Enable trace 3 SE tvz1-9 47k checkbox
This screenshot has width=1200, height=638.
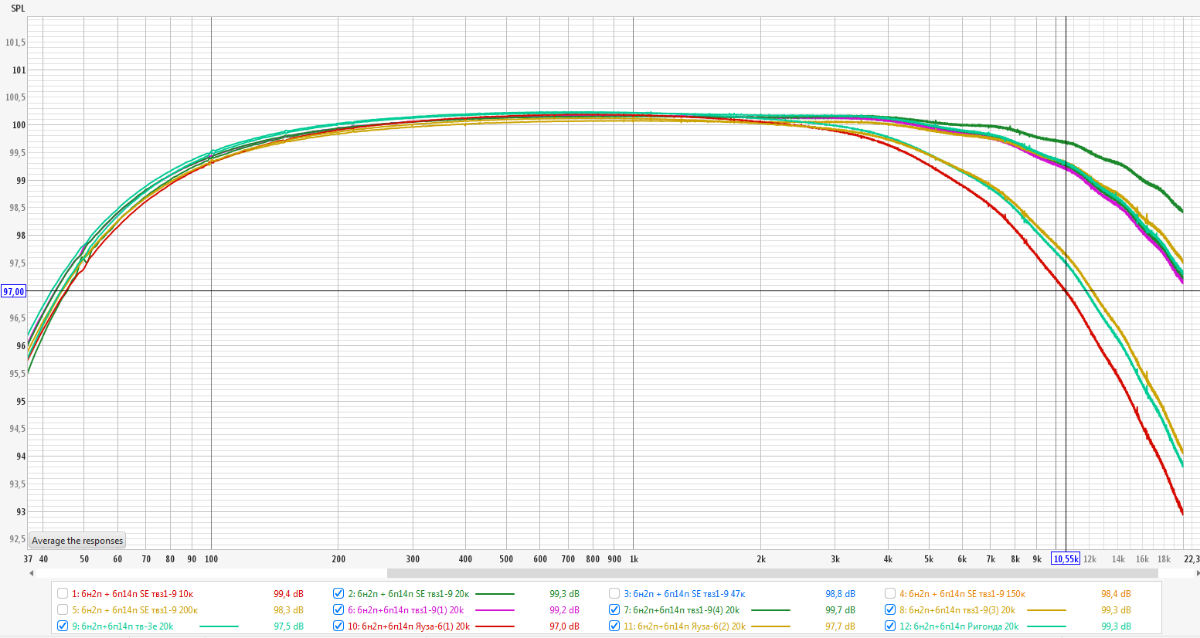pyautogui.click(x=615, y=592)
